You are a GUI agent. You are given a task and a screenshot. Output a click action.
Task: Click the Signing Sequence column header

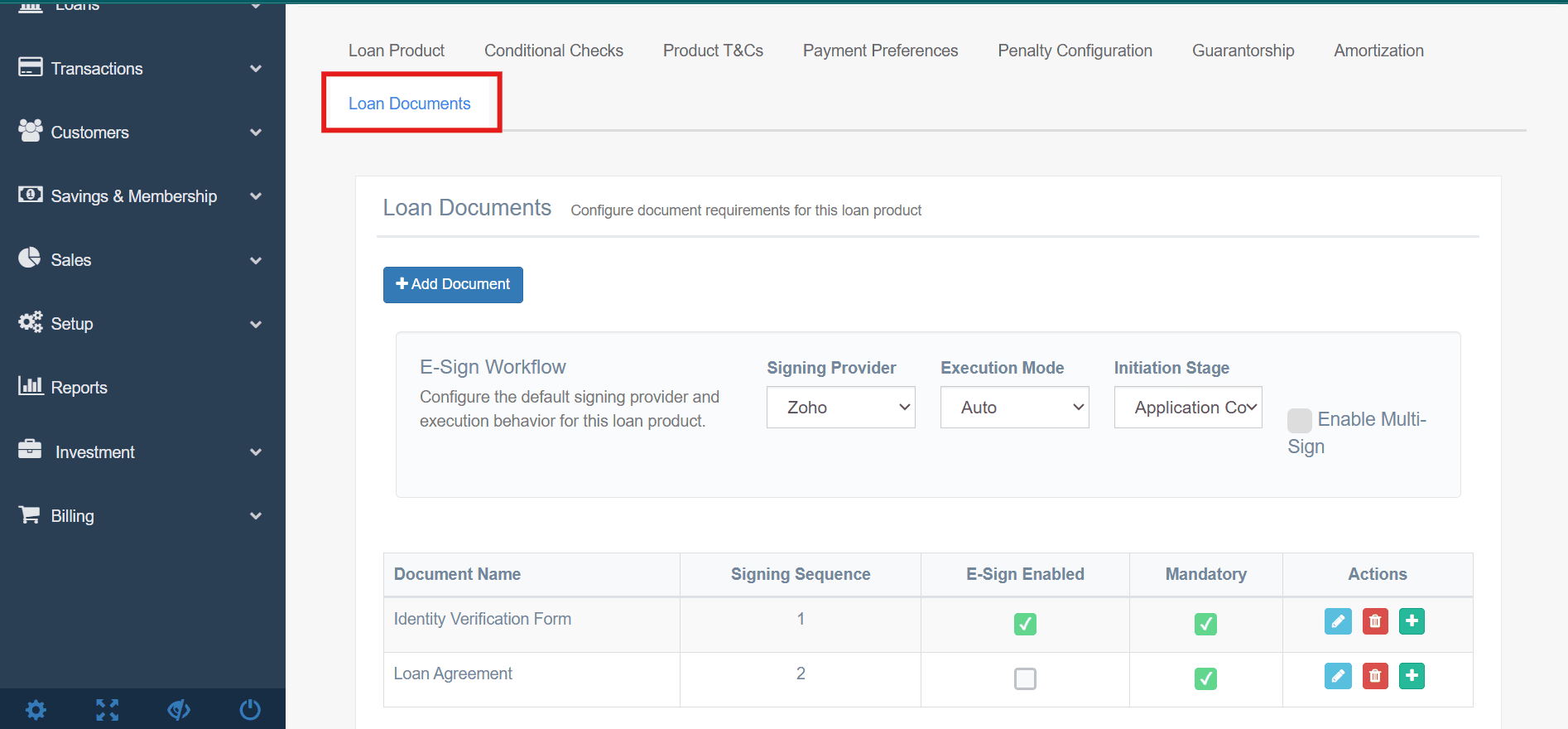coord(801,574)
